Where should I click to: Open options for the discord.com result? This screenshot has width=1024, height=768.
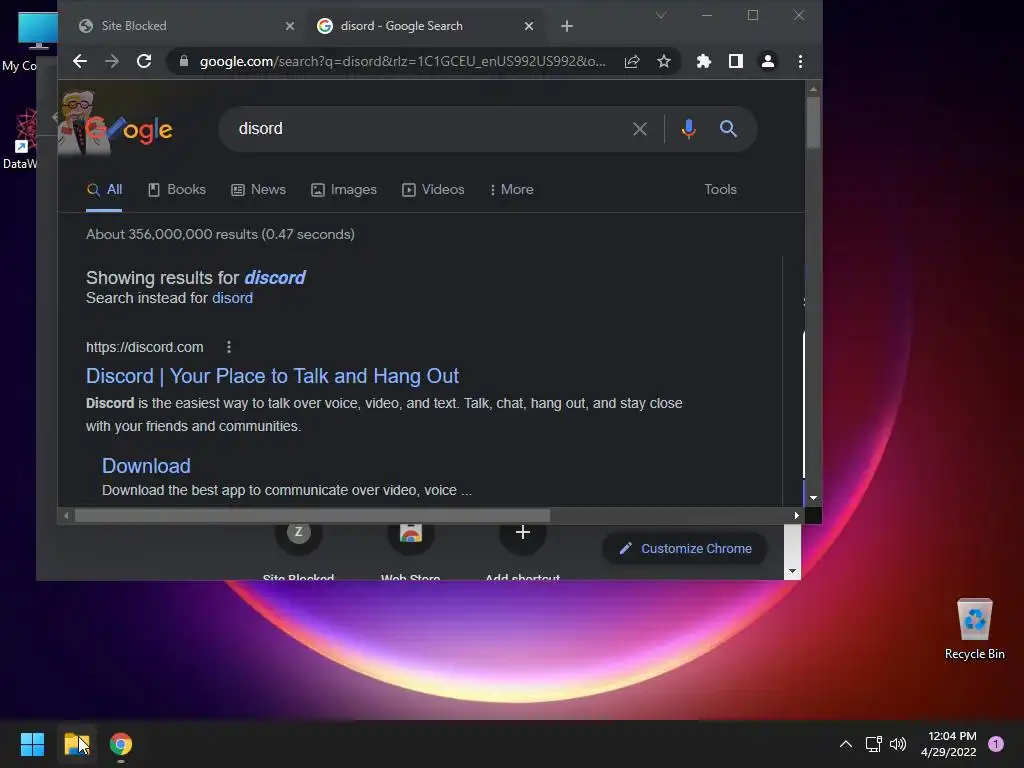(x=229, y=347)
